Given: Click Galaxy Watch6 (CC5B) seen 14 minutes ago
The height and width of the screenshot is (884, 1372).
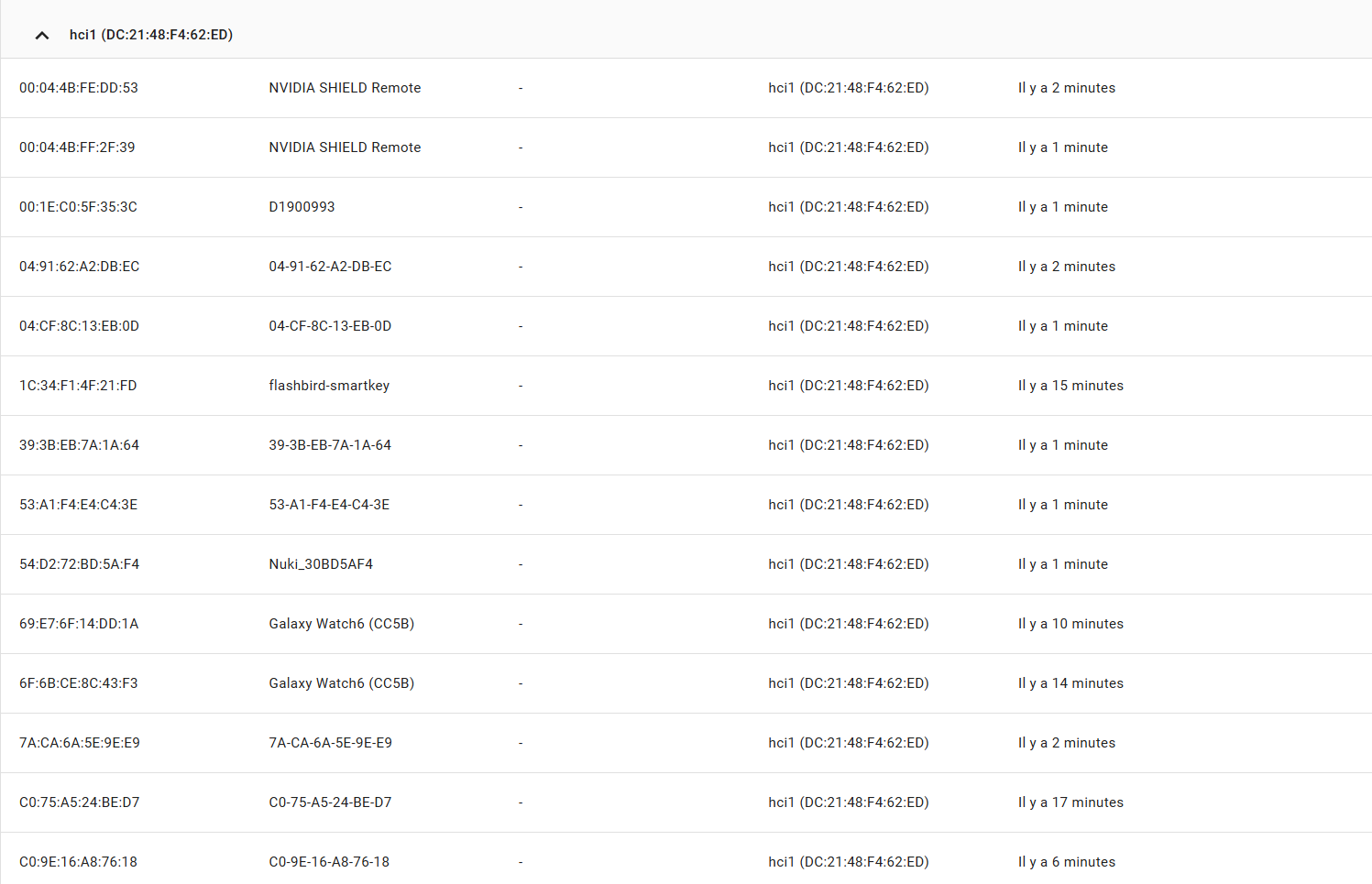Looking at the screenshot, I should coord(341,683).
